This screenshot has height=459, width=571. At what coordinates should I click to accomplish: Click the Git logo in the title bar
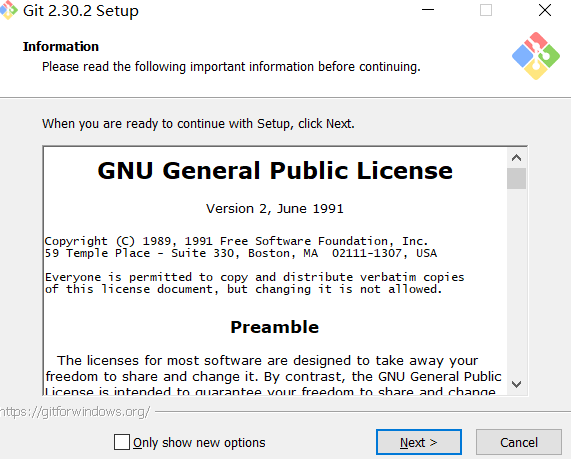click(8, 10)
